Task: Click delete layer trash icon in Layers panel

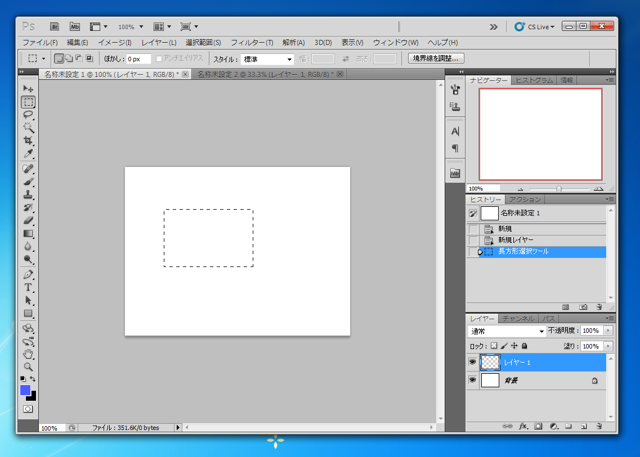Action: (x=598, y=427)
